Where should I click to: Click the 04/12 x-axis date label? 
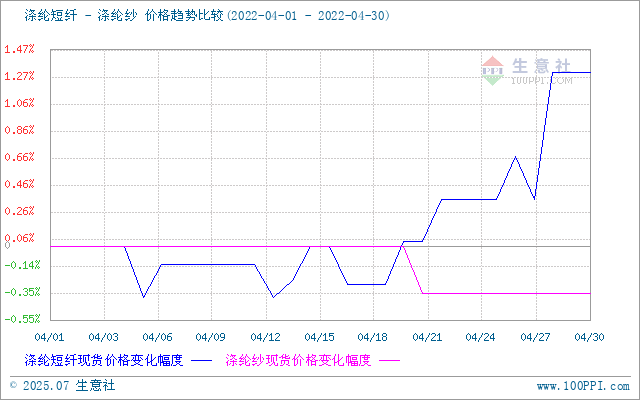pyautogui.click(x=266, y=337)
